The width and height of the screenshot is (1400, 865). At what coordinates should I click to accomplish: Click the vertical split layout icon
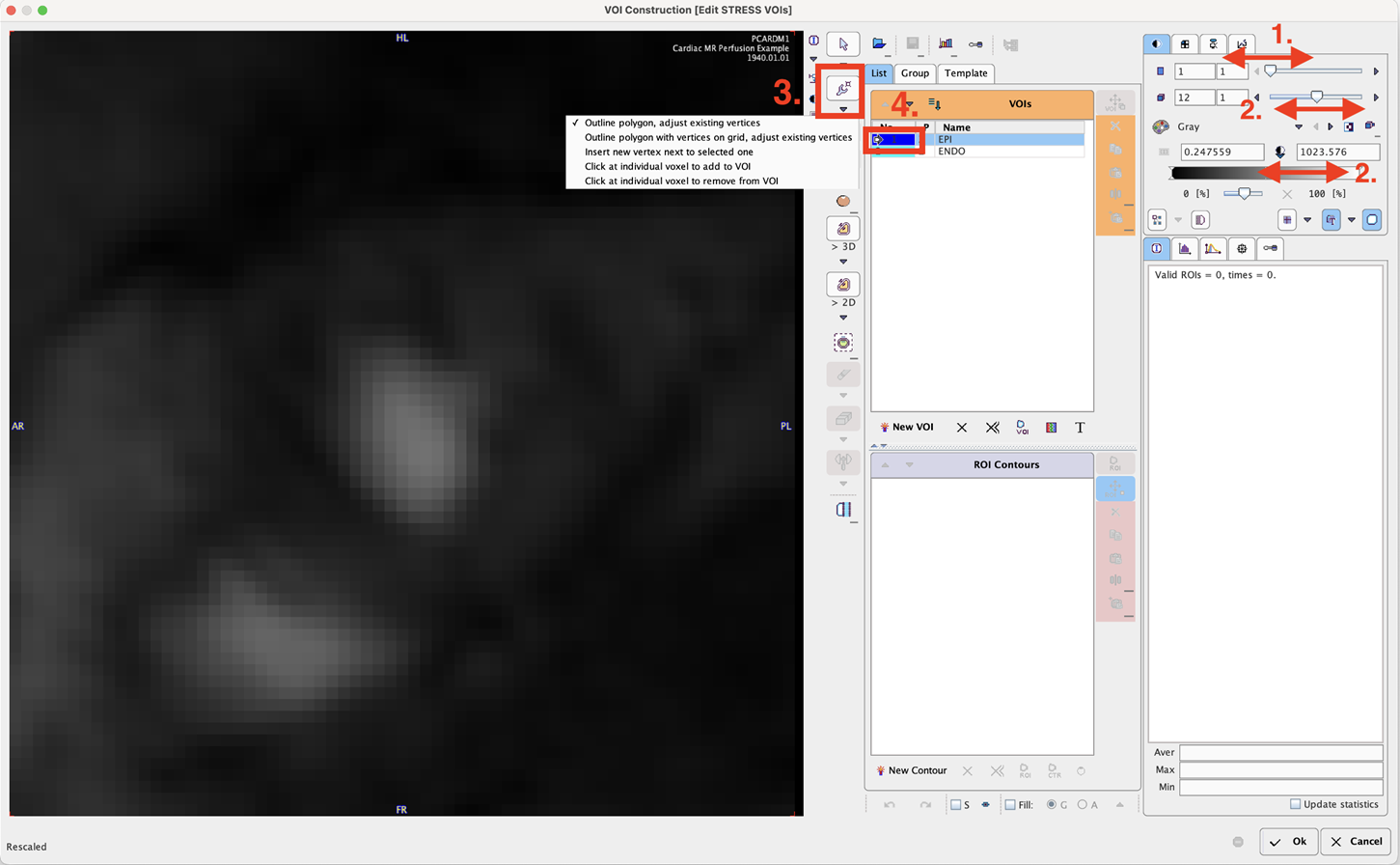(x=843, y=509)
